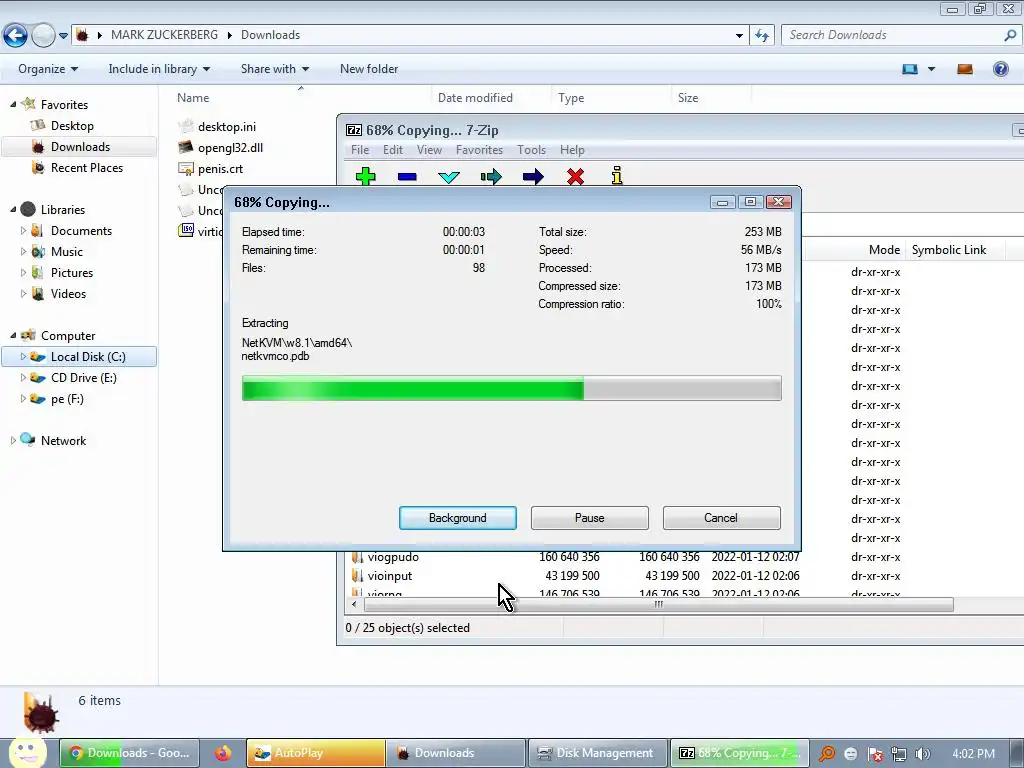The width and height of the screenshot is (1024, 768).
Task: Sort by the Date modified column header
Action: pyautogui.click(x=475, y=97)
